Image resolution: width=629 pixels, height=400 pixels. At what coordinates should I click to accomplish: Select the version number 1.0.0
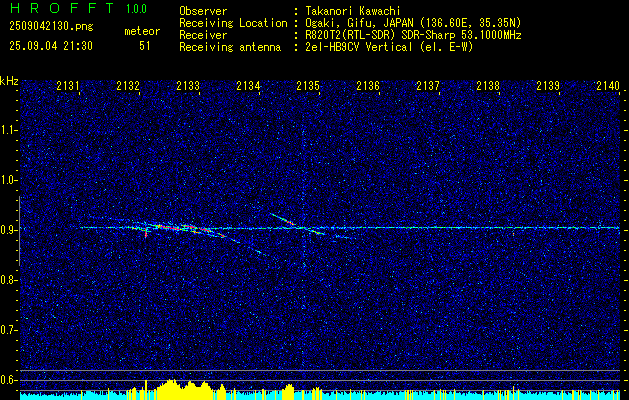click(136, 9)
